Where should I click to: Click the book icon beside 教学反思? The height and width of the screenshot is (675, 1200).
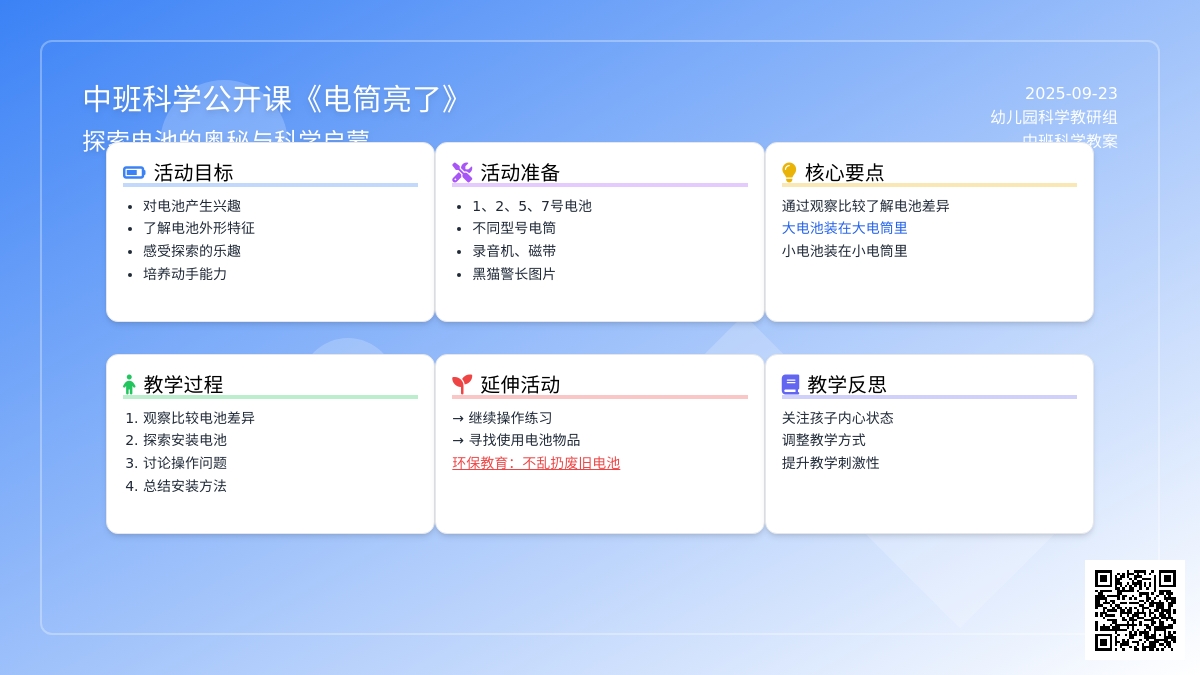tap(790, 385)
